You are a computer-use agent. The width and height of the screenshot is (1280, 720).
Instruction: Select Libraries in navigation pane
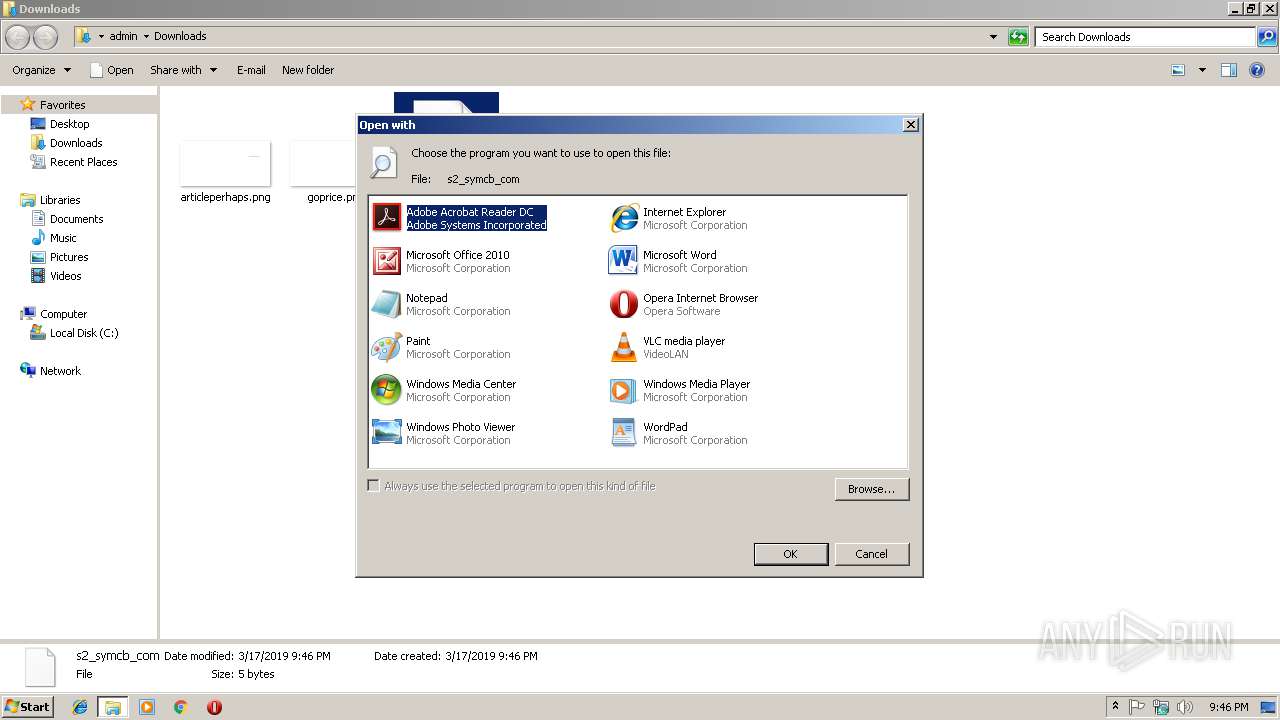59,200
